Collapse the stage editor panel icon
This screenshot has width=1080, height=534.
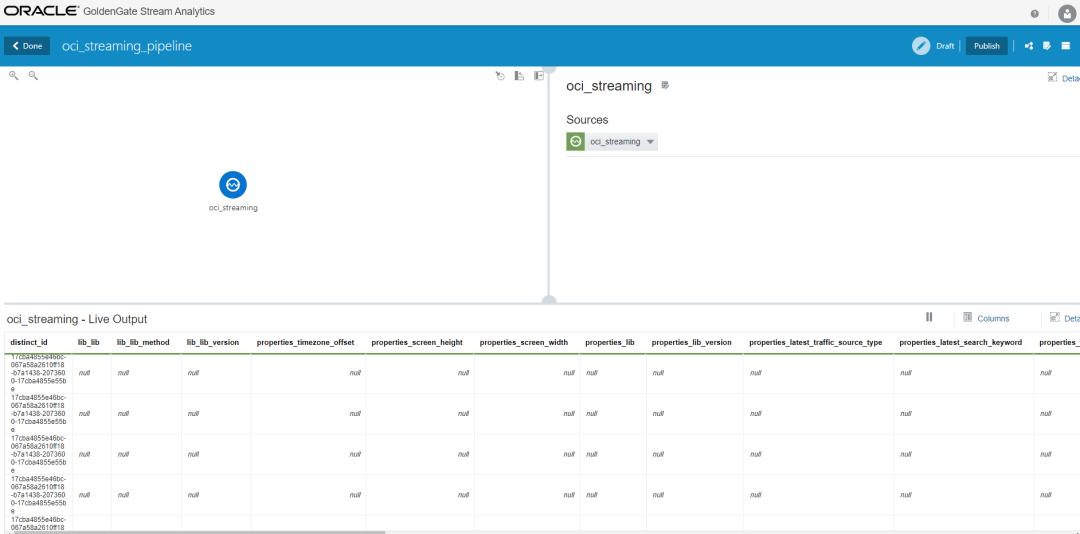[539, 76]
